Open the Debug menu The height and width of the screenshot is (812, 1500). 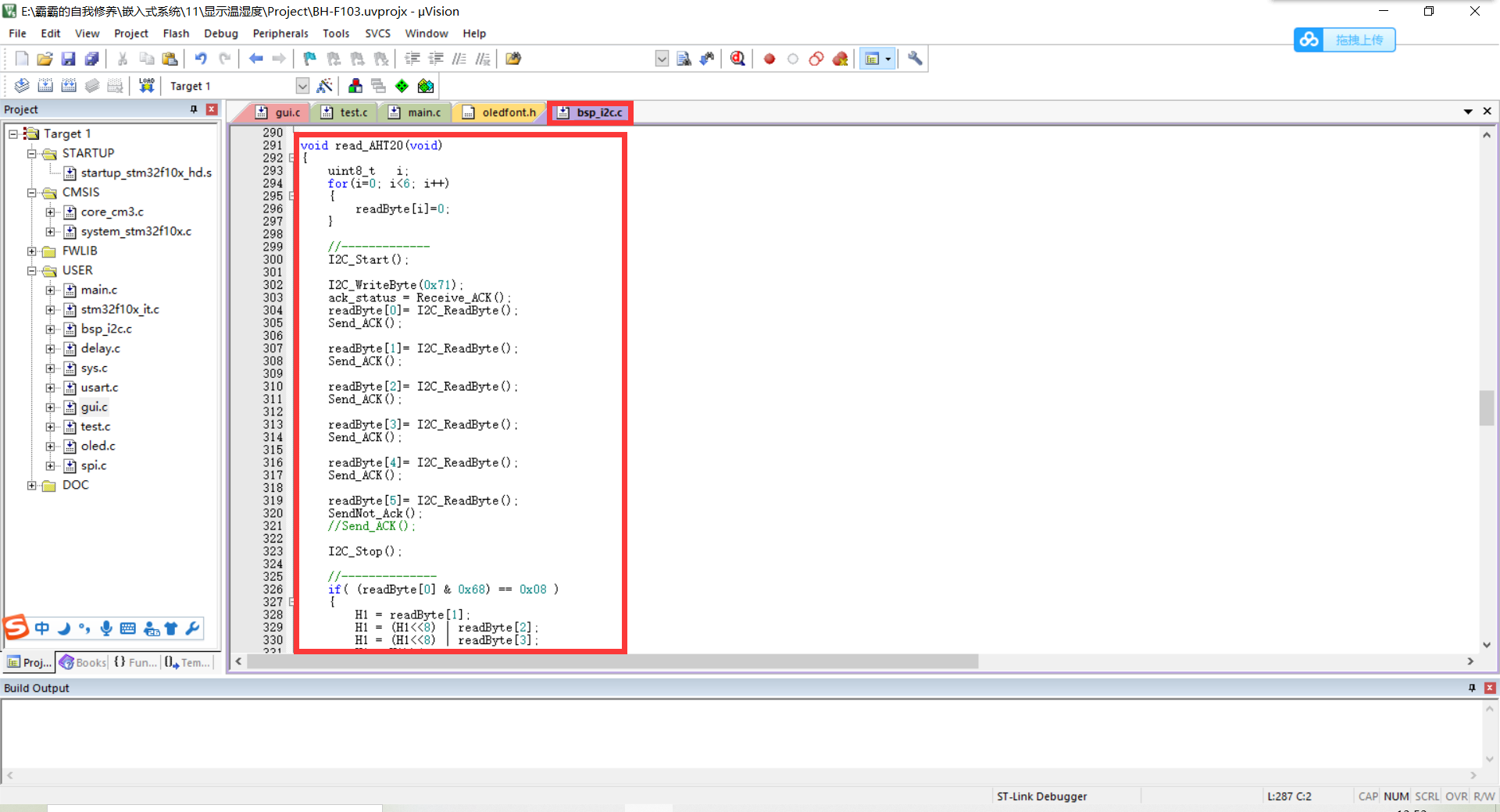pyautogui.click(x=221, y=34)
